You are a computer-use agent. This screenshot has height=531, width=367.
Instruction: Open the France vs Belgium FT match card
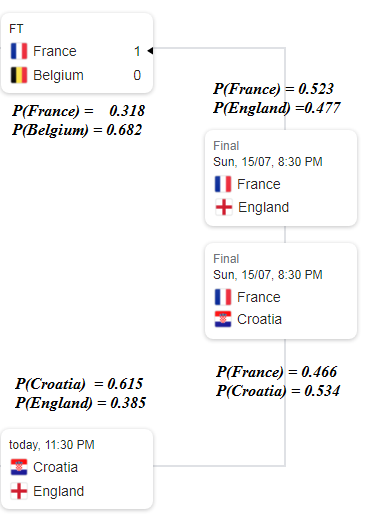(x=77, y=53)
